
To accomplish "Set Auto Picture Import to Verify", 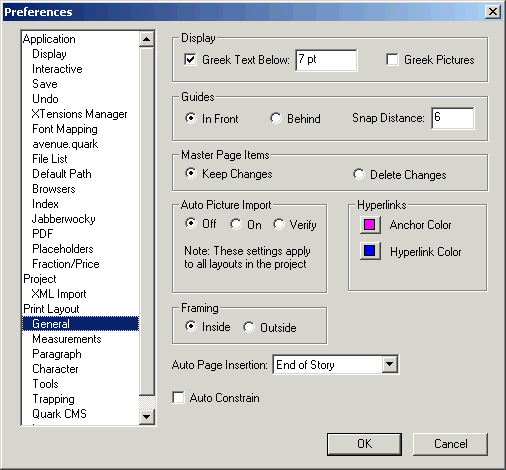I will tap(279, 224).
